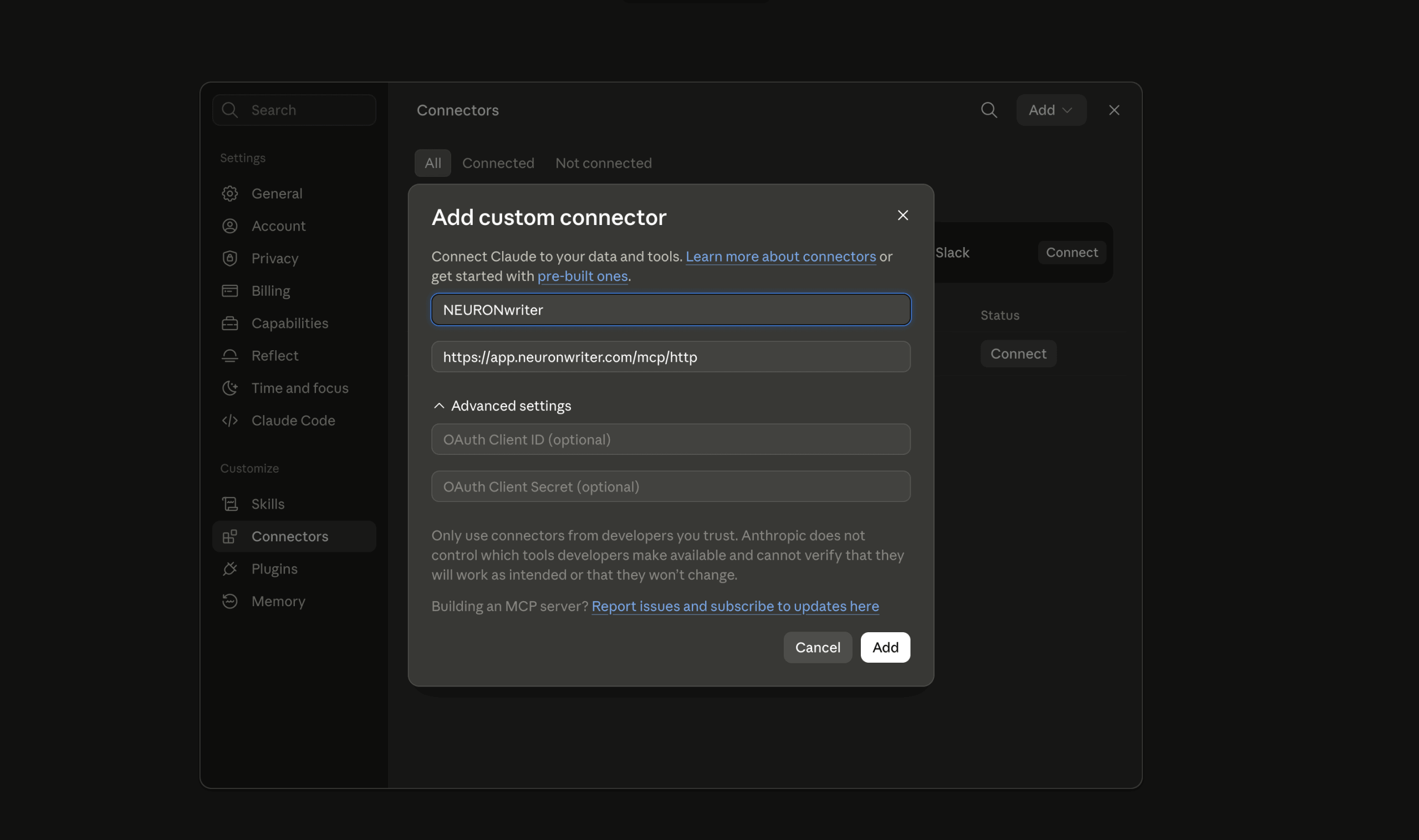Click the Privacy shield icon
This screenshot has width=1419, height=840.
[230, 258]
